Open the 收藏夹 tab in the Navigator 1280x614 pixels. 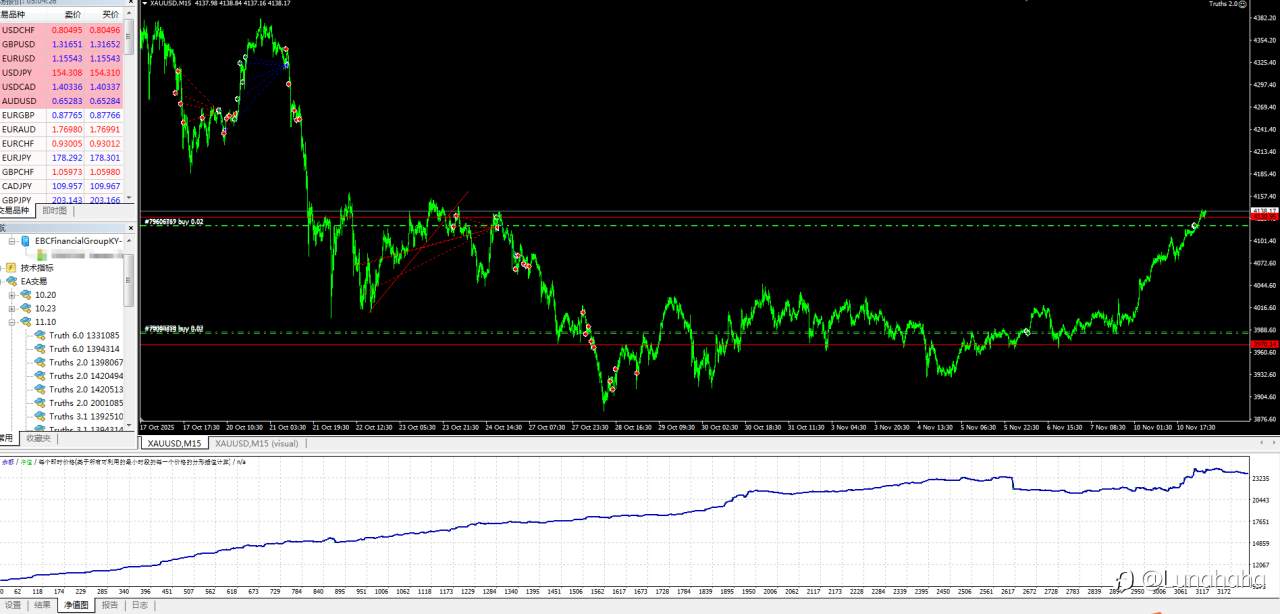[x=38, y=438]
